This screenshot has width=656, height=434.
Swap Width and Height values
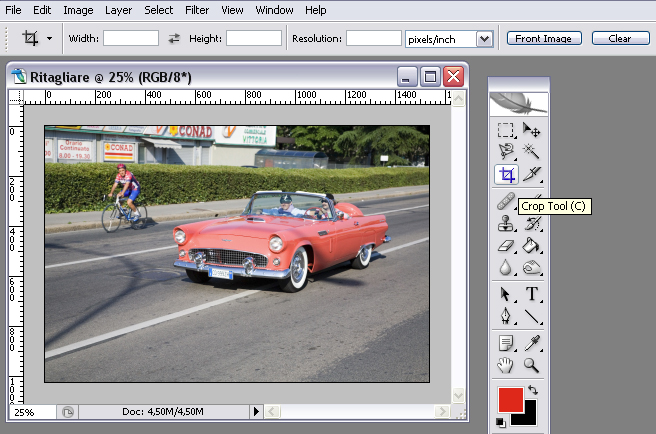pyautogui.click(x=174, y=38)
